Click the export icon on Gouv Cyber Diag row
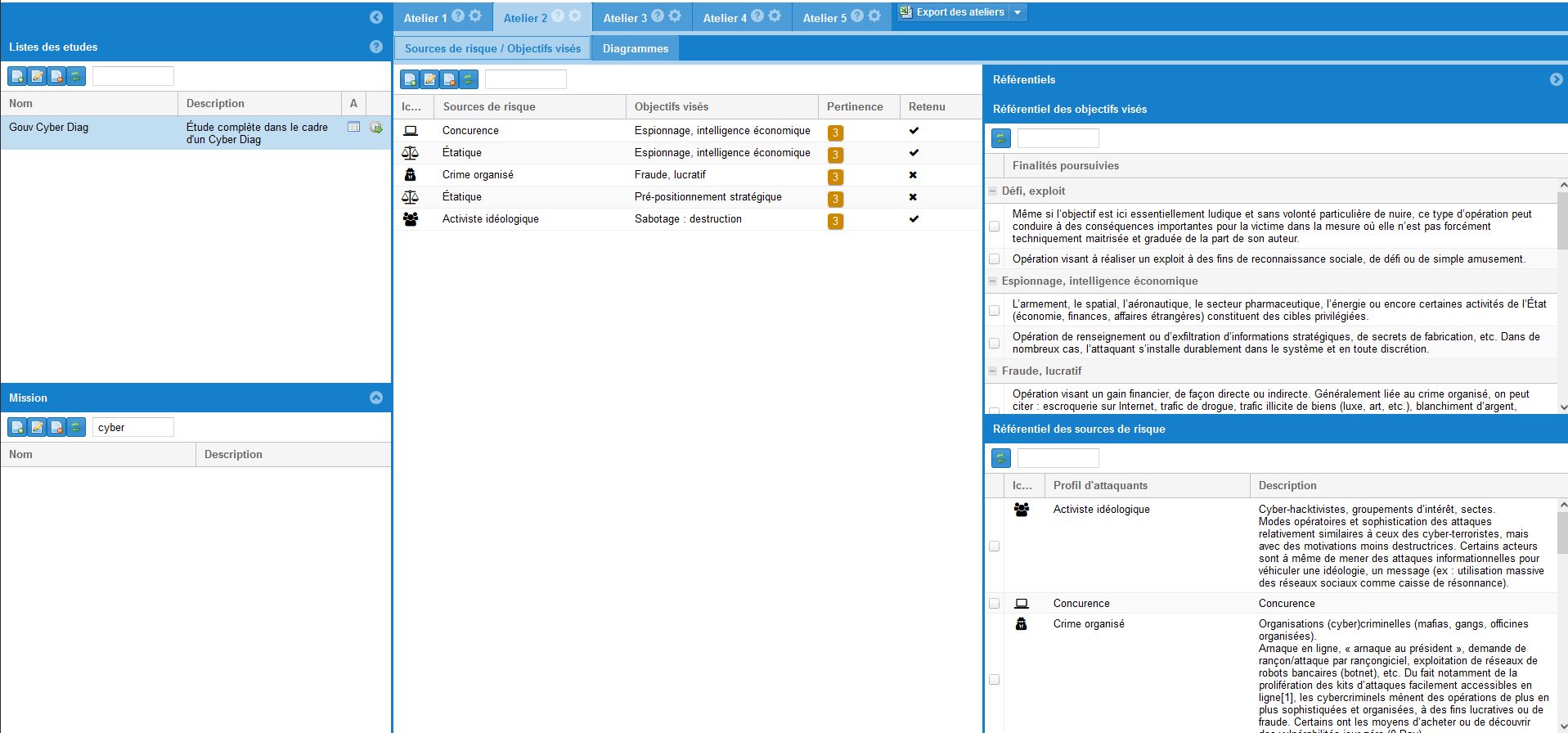This screenshot has height=733, width=1568. (376, 128)
